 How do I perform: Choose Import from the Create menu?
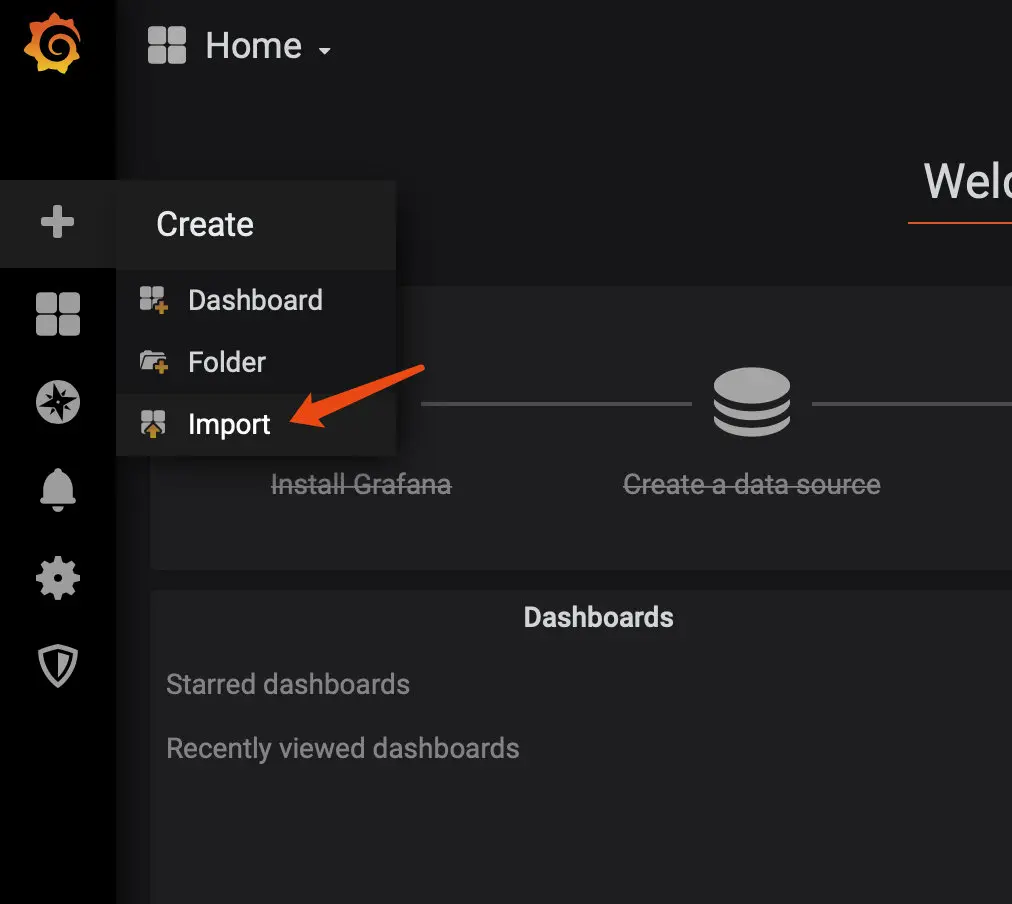256,424
